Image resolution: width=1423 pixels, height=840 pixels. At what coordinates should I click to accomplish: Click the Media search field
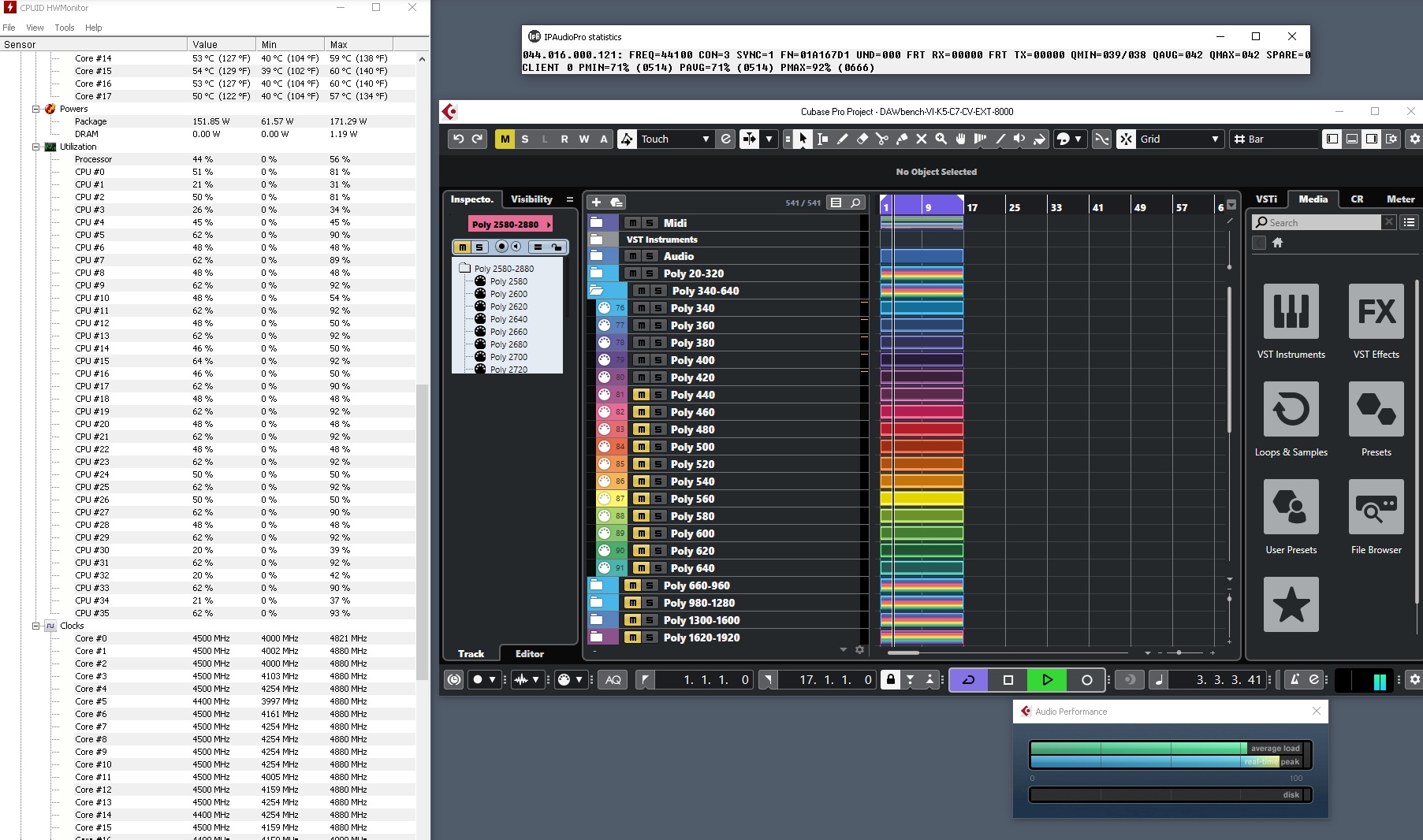click(x=1317, y=222)
